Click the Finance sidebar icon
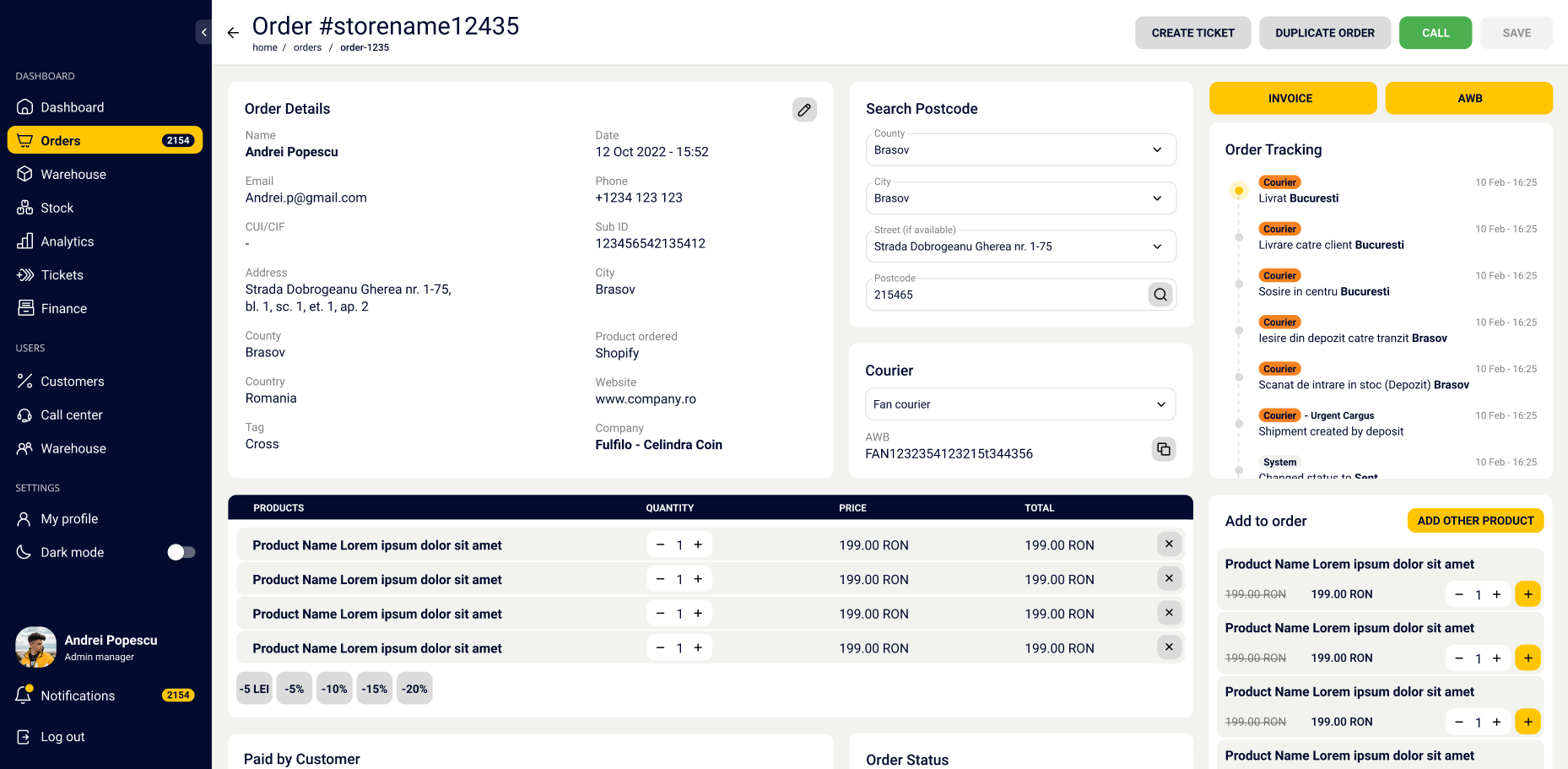The height and width of the screenshot is (769, 1568). (x=25, y=308)
